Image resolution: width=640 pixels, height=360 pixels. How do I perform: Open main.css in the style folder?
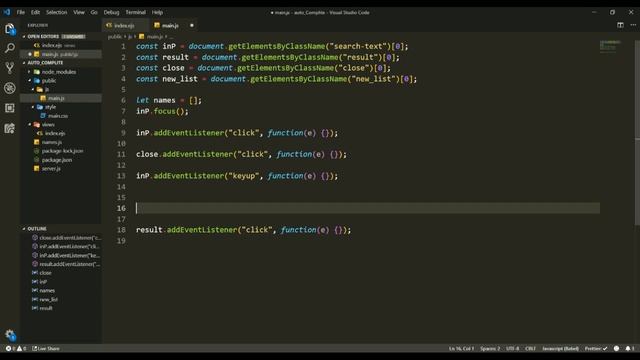click(x=58, y=116)
